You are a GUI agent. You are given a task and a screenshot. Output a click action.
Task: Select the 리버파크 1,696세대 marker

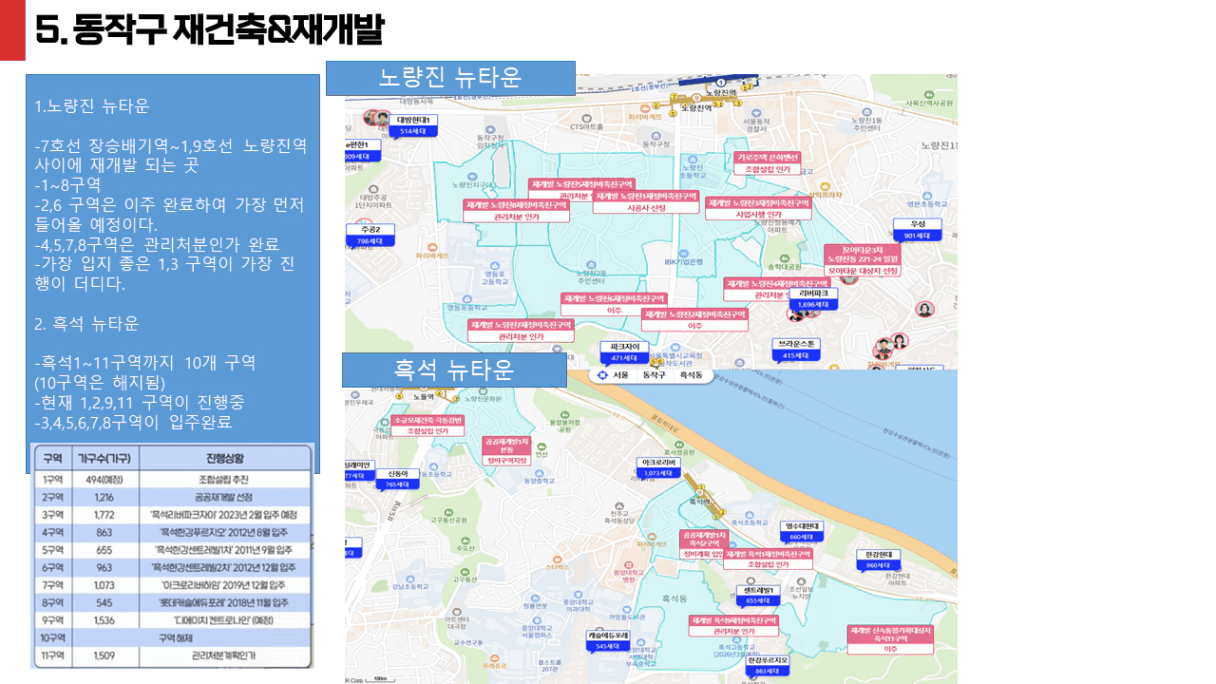812,298
